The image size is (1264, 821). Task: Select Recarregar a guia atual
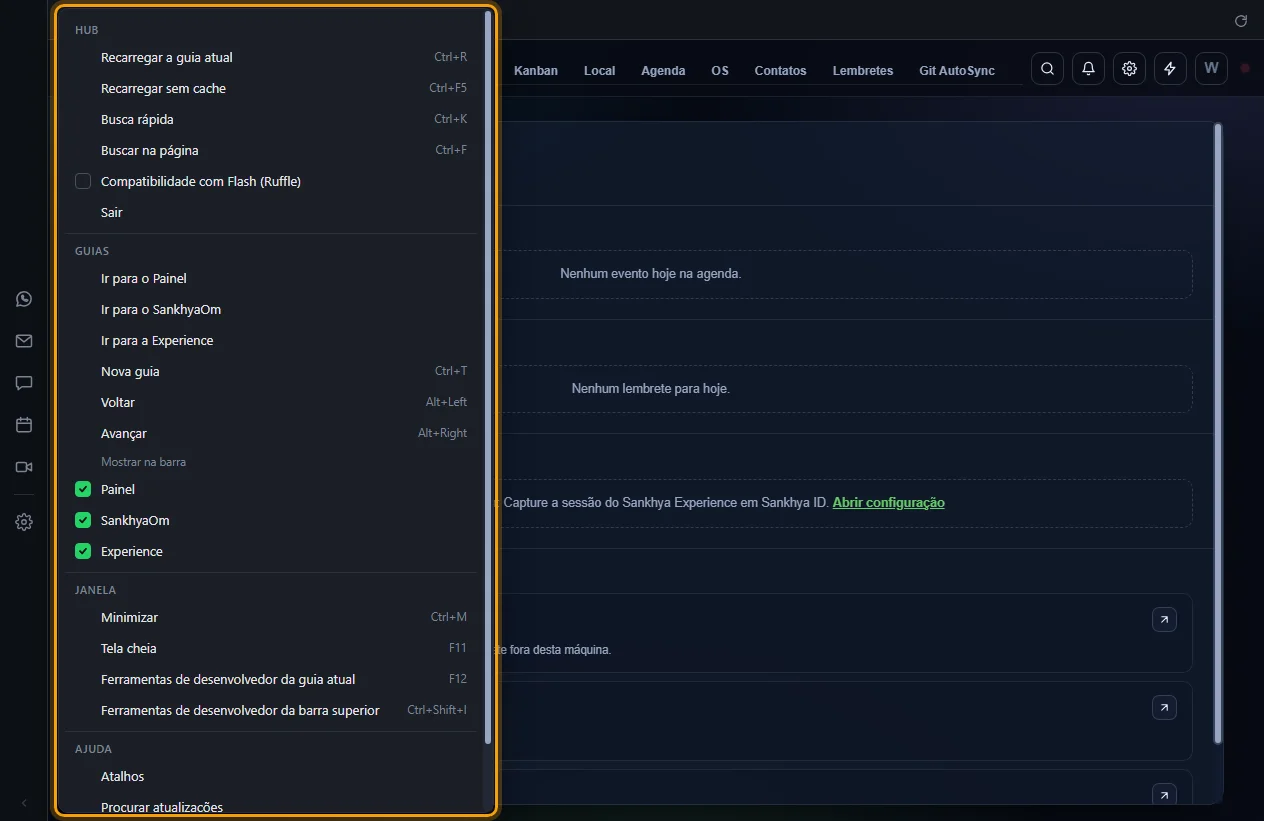(271, 57)
